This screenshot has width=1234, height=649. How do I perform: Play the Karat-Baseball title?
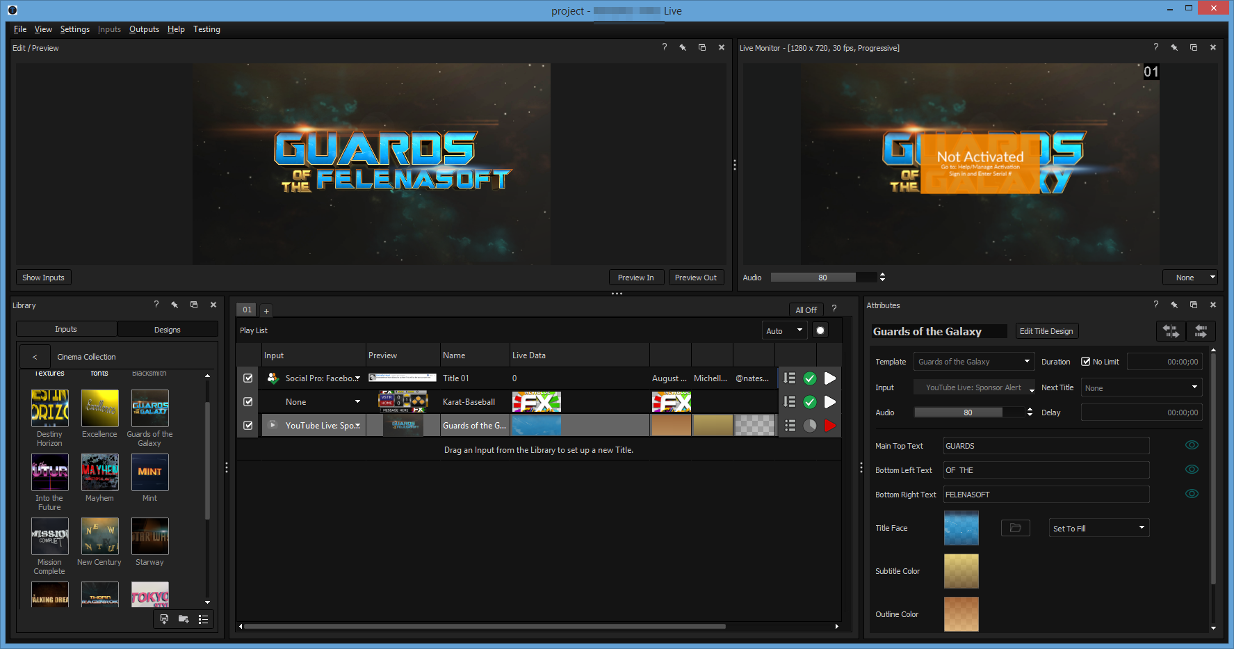coord(830,402)
